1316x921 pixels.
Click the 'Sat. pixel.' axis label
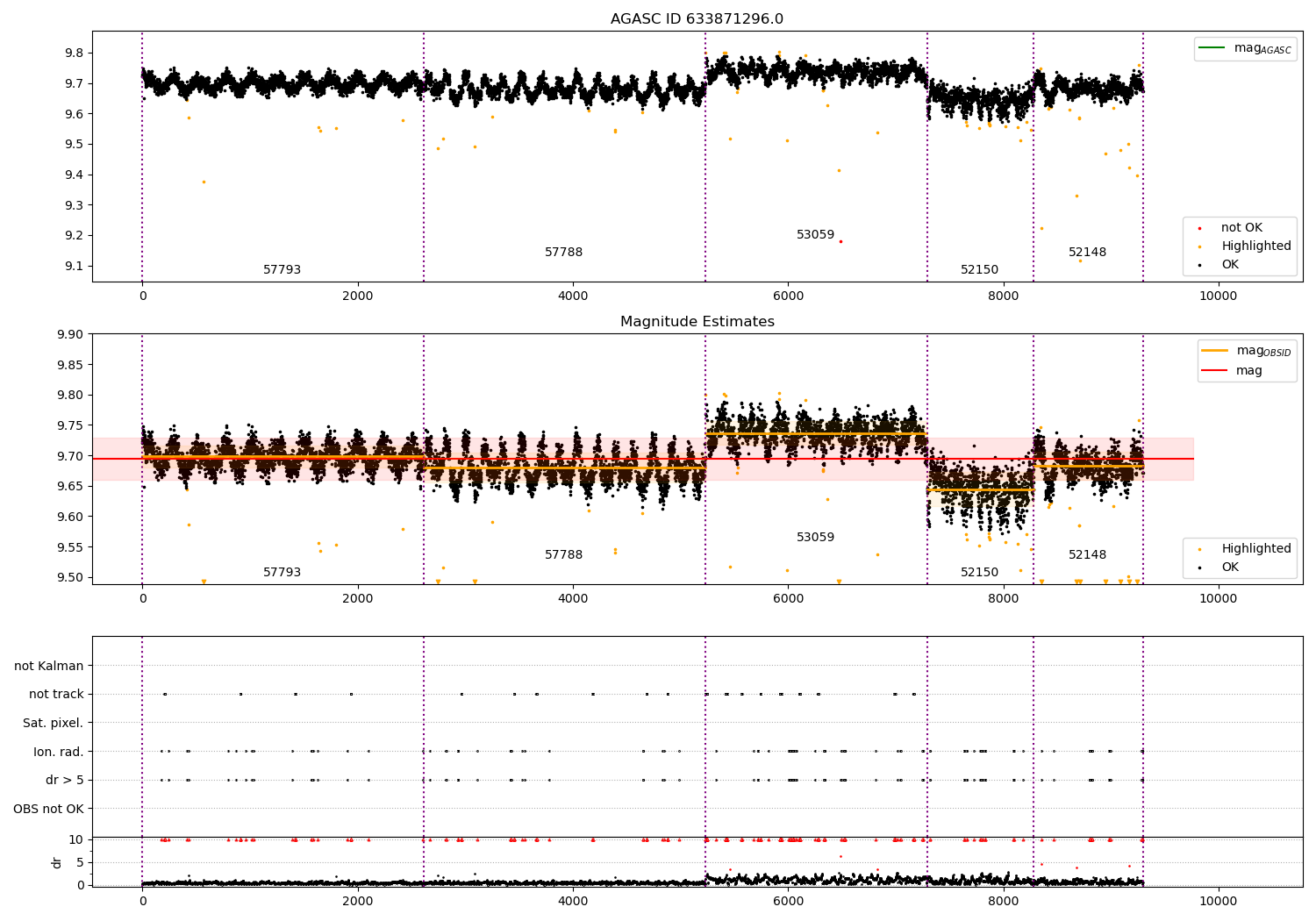click(x=54, y=724)
